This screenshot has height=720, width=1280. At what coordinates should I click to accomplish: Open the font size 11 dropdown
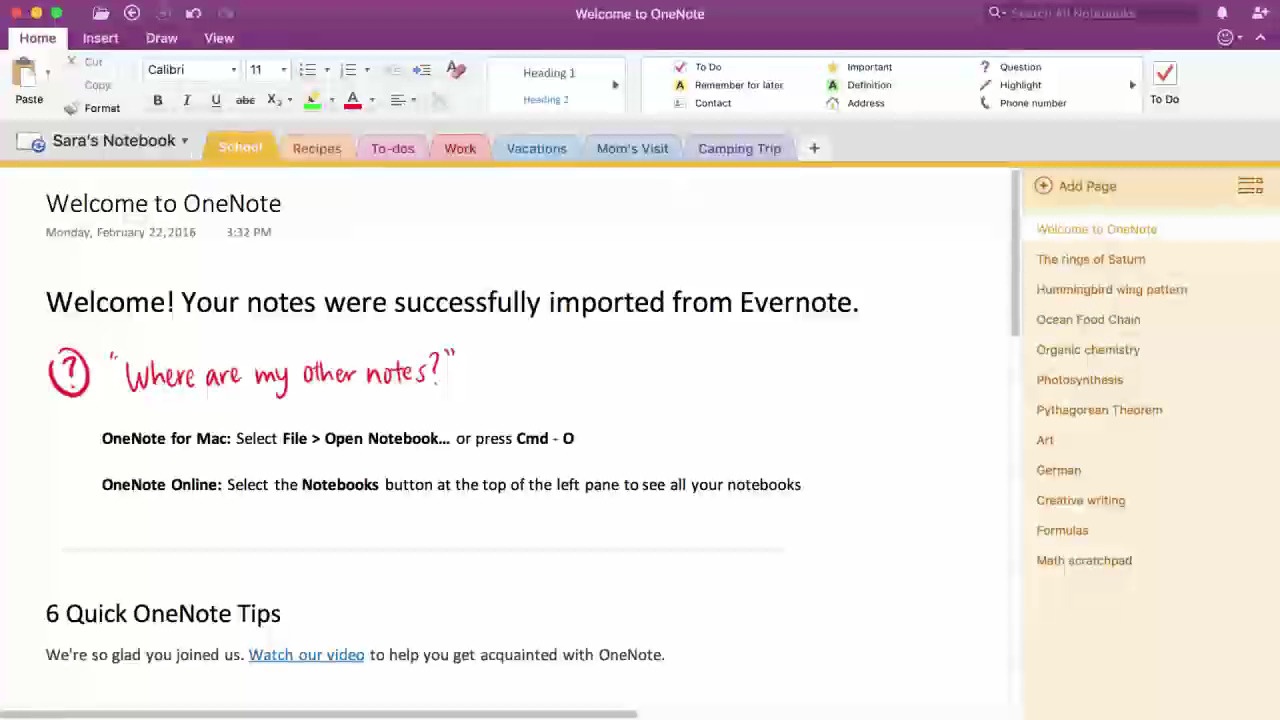283,70
